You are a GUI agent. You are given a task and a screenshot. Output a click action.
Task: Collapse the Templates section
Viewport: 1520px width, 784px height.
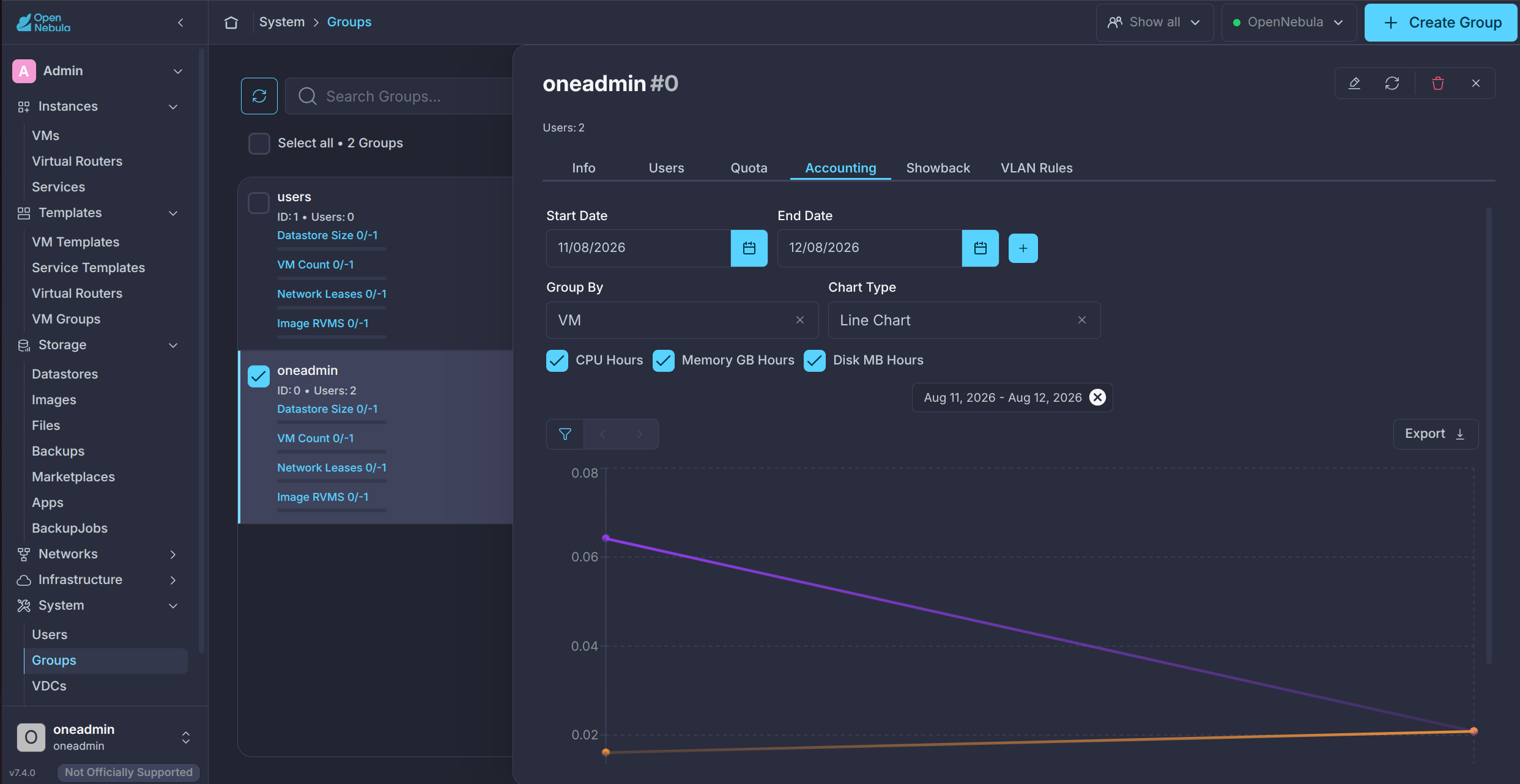pos(173,213)
